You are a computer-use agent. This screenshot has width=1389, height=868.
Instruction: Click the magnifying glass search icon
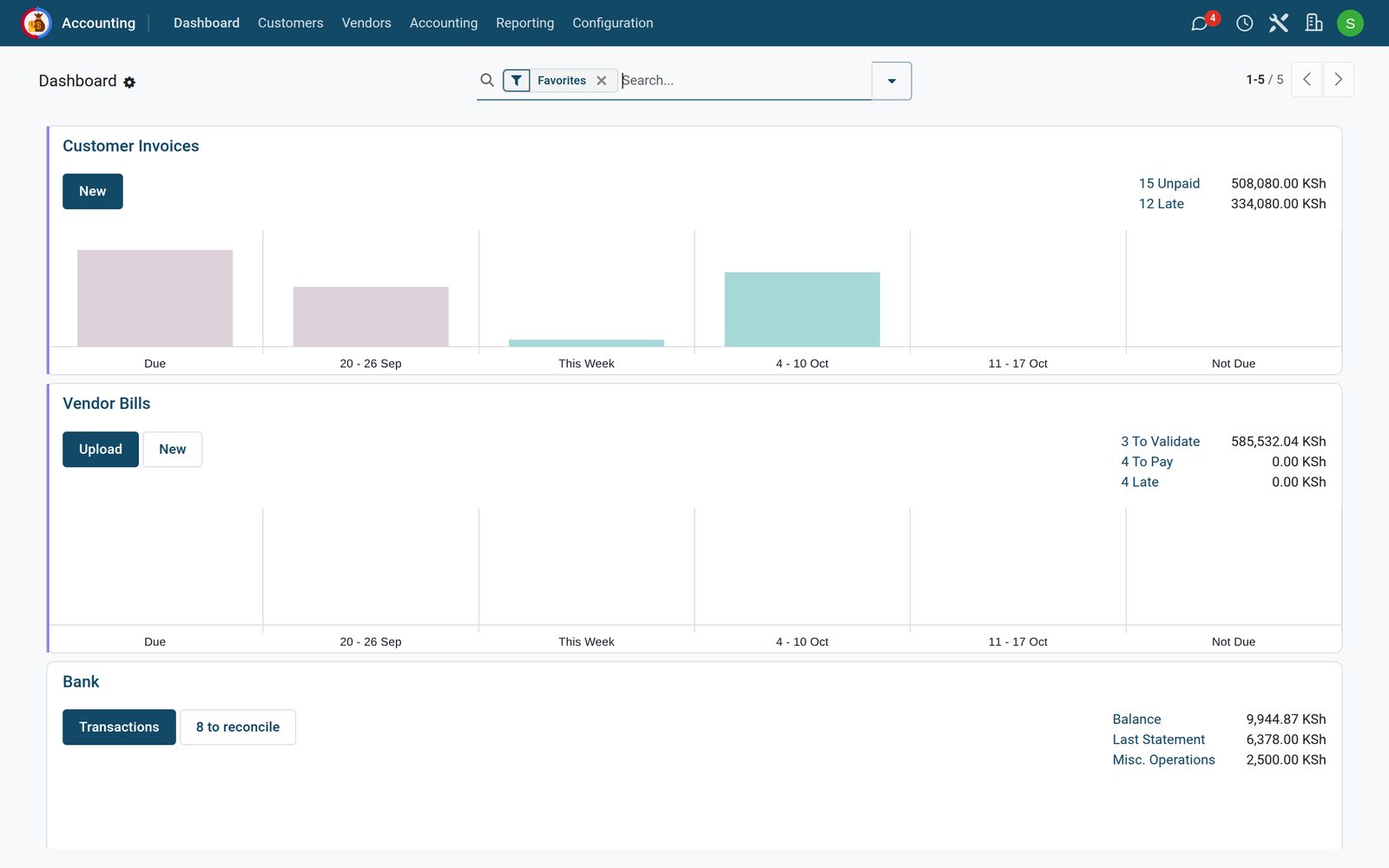(487, 80)
